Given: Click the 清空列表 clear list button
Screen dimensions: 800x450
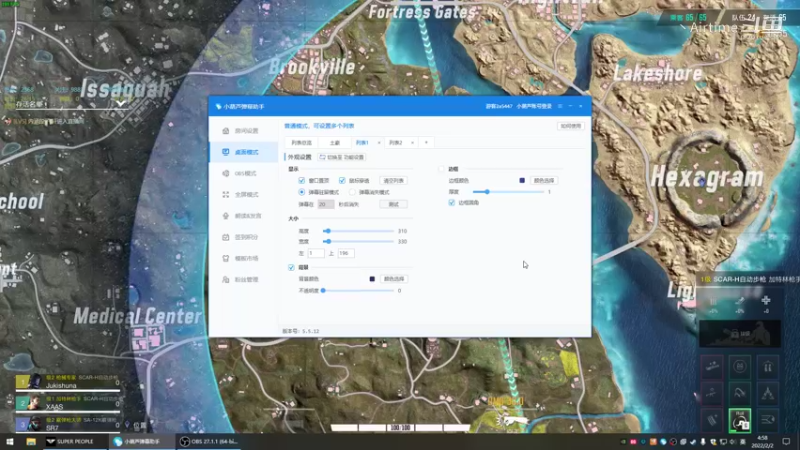Looking at the screenshot, I should coord(393,181).
